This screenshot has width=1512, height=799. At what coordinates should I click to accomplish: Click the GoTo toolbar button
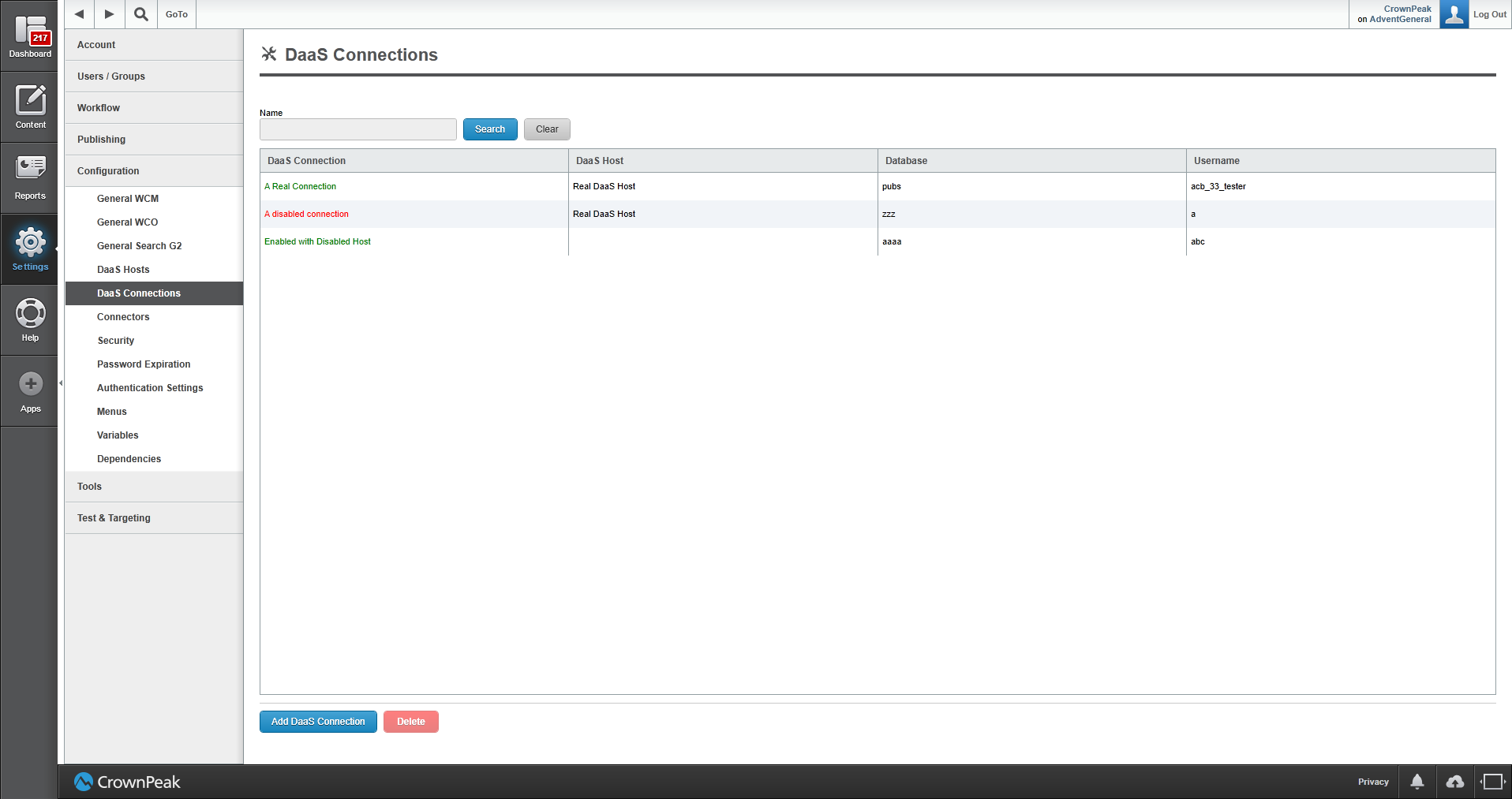tap(177, 14)
